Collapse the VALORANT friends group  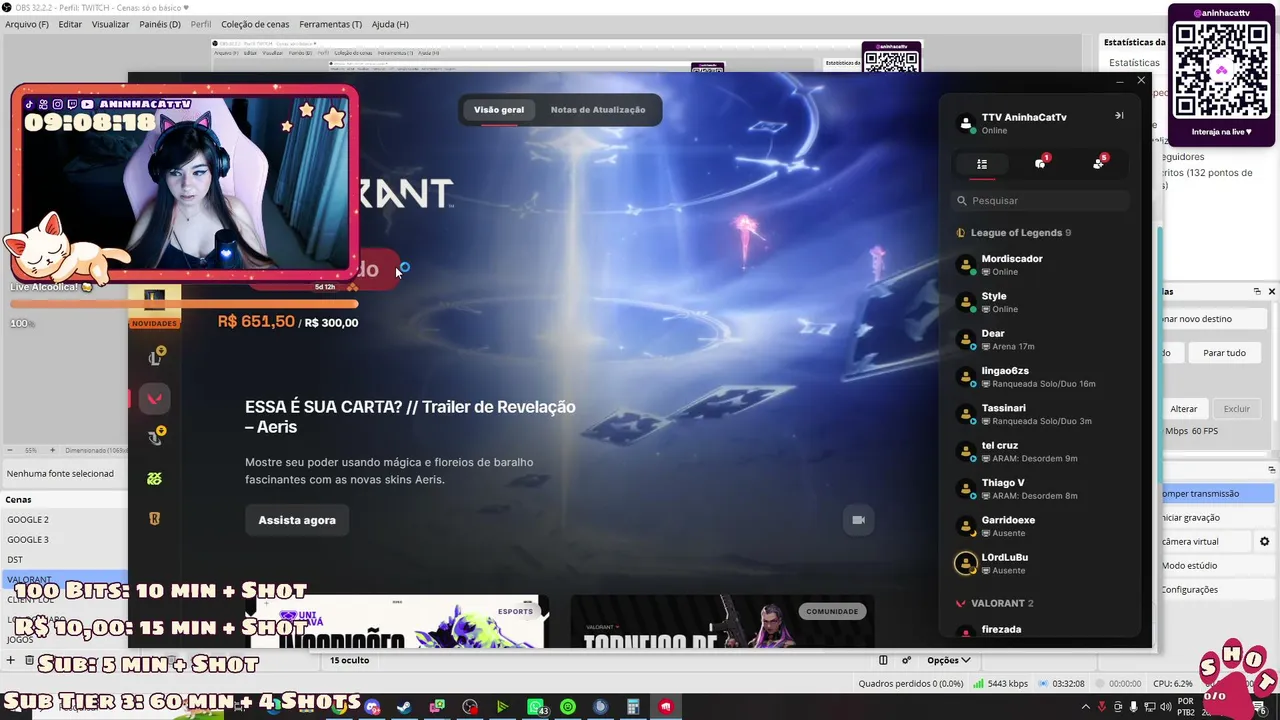[995, 604]
